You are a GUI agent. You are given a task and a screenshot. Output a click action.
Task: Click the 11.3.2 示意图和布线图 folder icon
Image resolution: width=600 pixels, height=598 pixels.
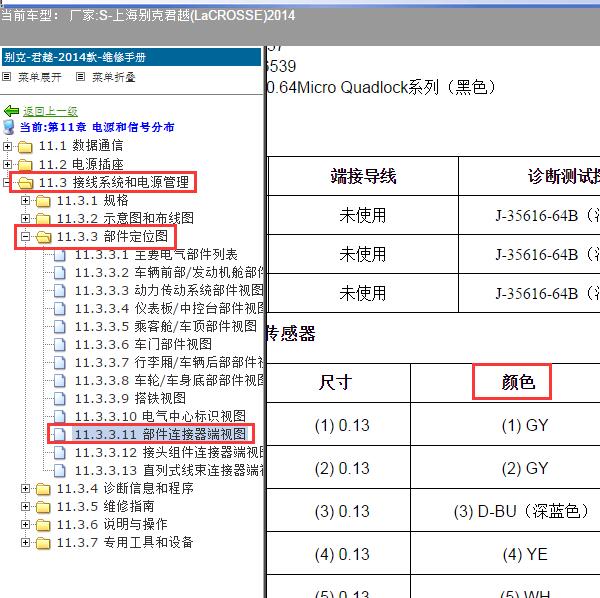point(43,218)
